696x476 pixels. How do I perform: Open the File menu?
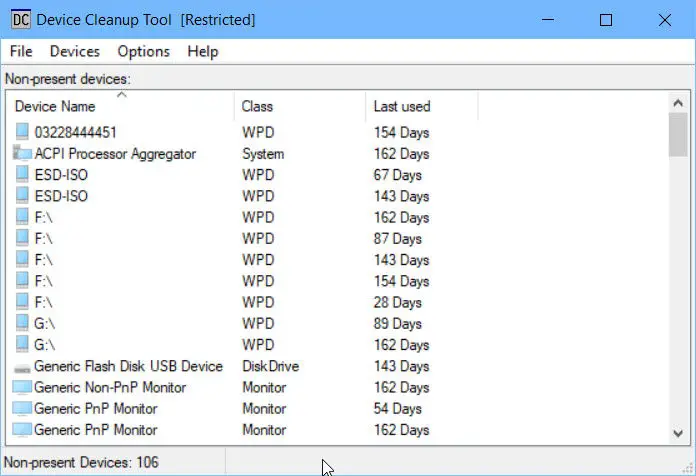coord(21,52)
